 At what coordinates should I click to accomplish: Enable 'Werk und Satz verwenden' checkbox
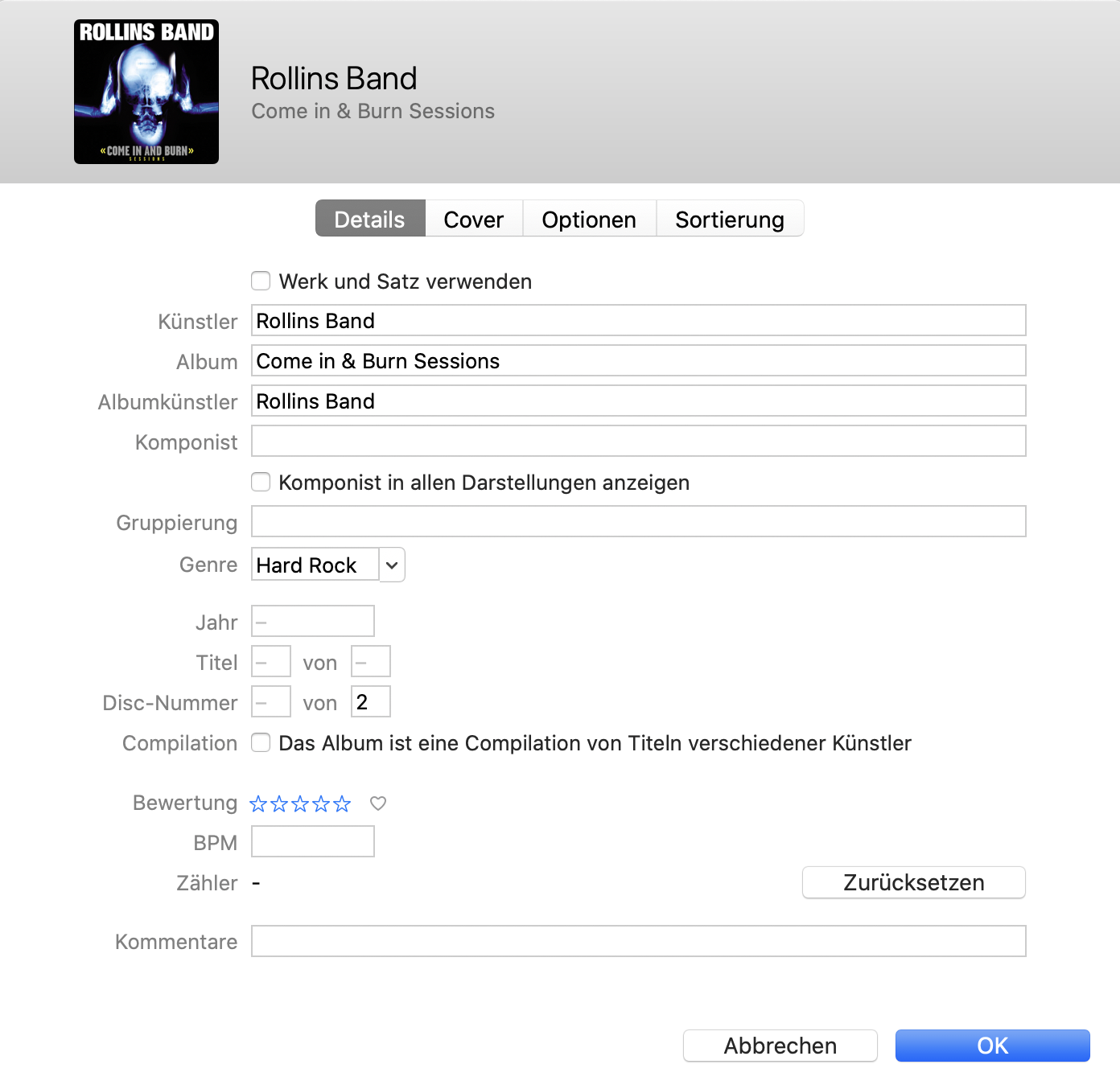pos(261,281)
